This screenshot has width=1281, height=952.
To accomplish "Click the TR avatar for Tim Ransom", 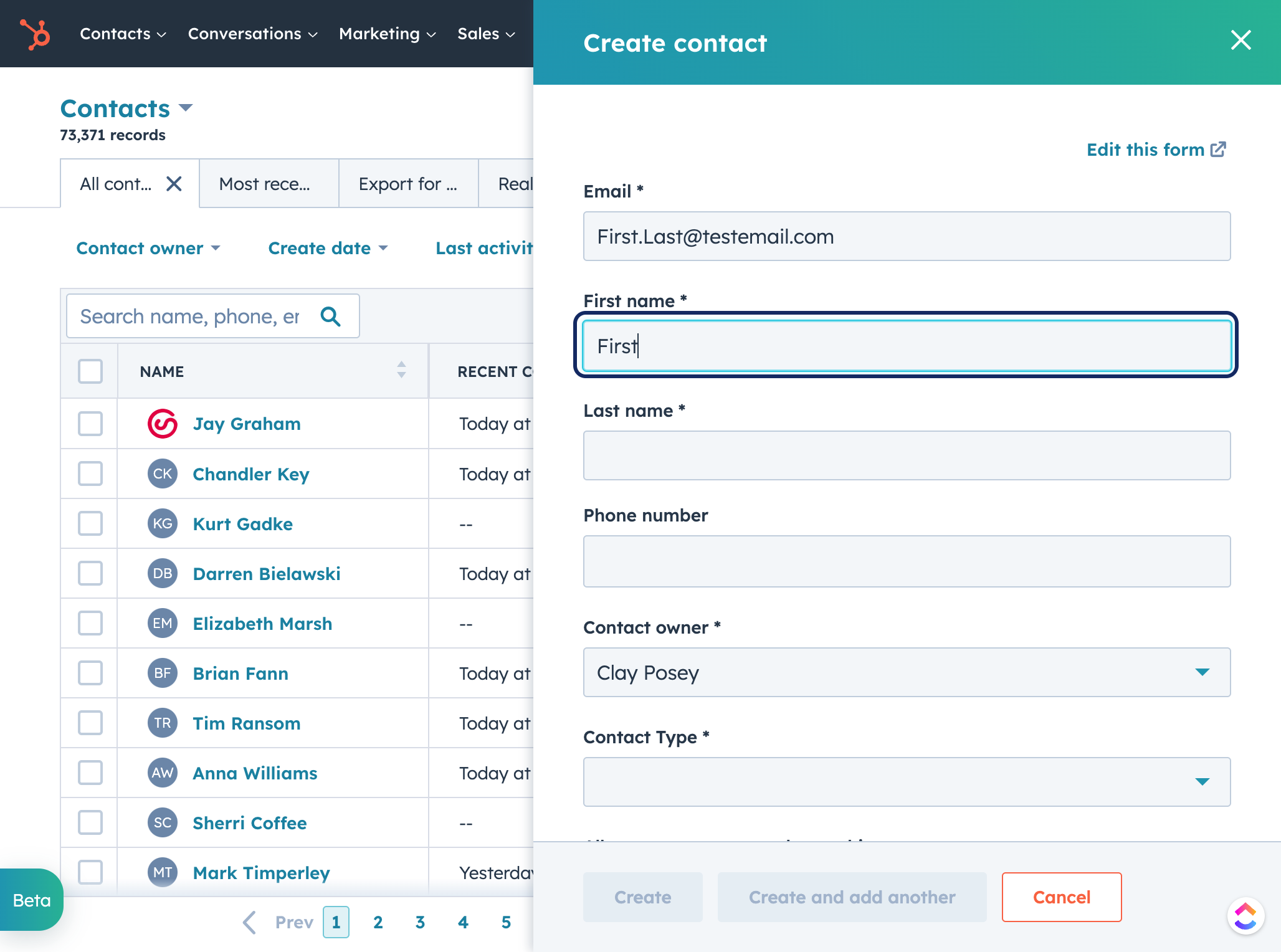I will coord(163,723).
